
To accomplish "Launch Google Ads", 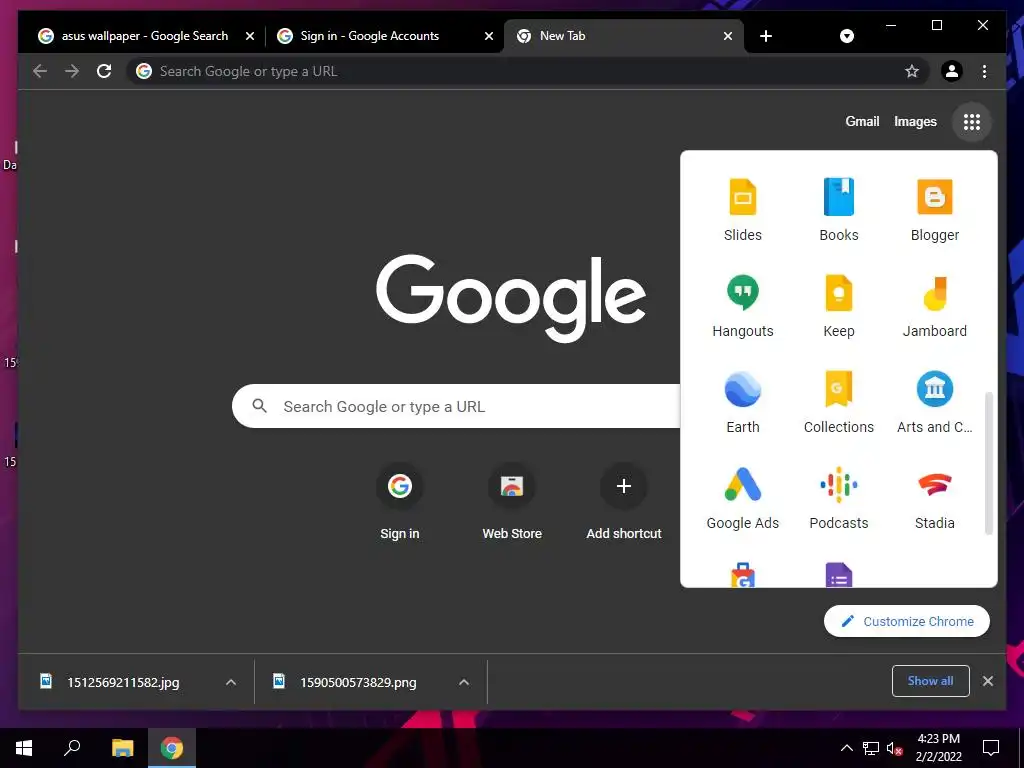I will (x=743, y=498).
